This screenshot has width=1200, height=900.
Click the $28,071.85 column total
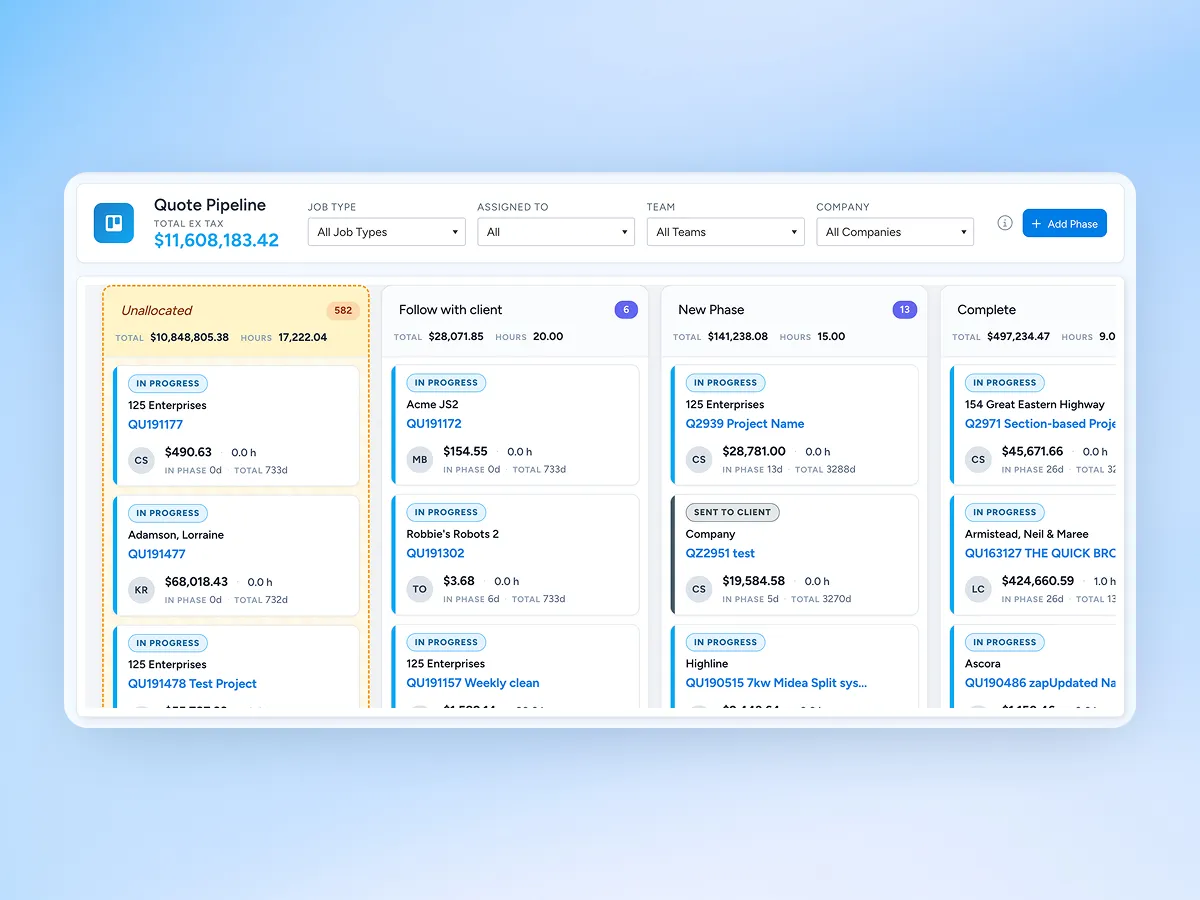pos(456,337)
